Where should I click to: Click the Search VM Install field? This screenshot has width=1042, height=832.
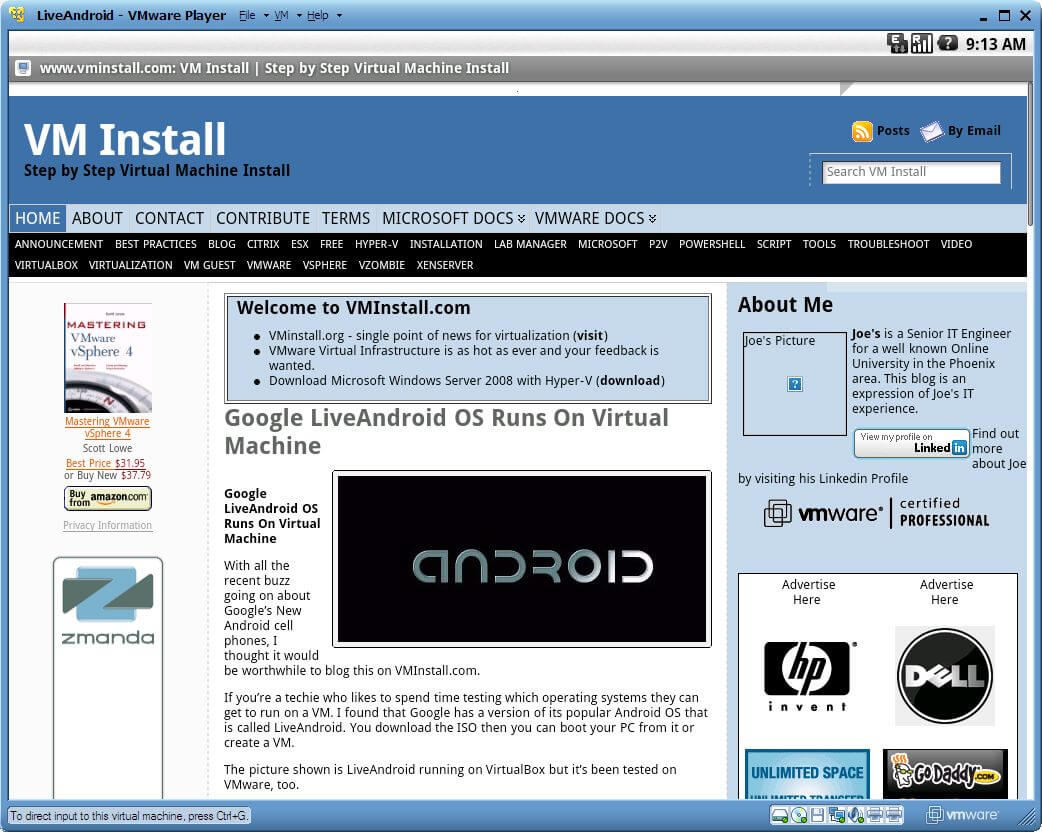(911, 172)
